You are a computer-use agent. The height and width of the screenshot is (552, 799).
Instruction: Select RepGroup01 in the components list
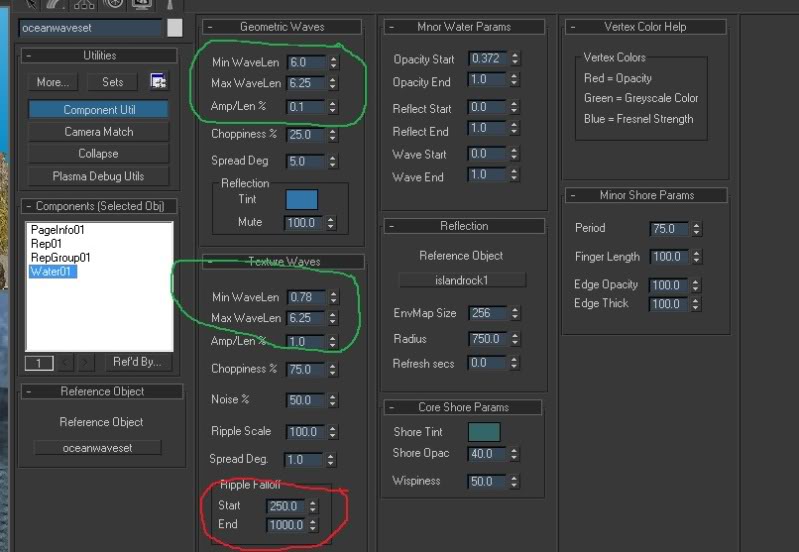[60, 257]
